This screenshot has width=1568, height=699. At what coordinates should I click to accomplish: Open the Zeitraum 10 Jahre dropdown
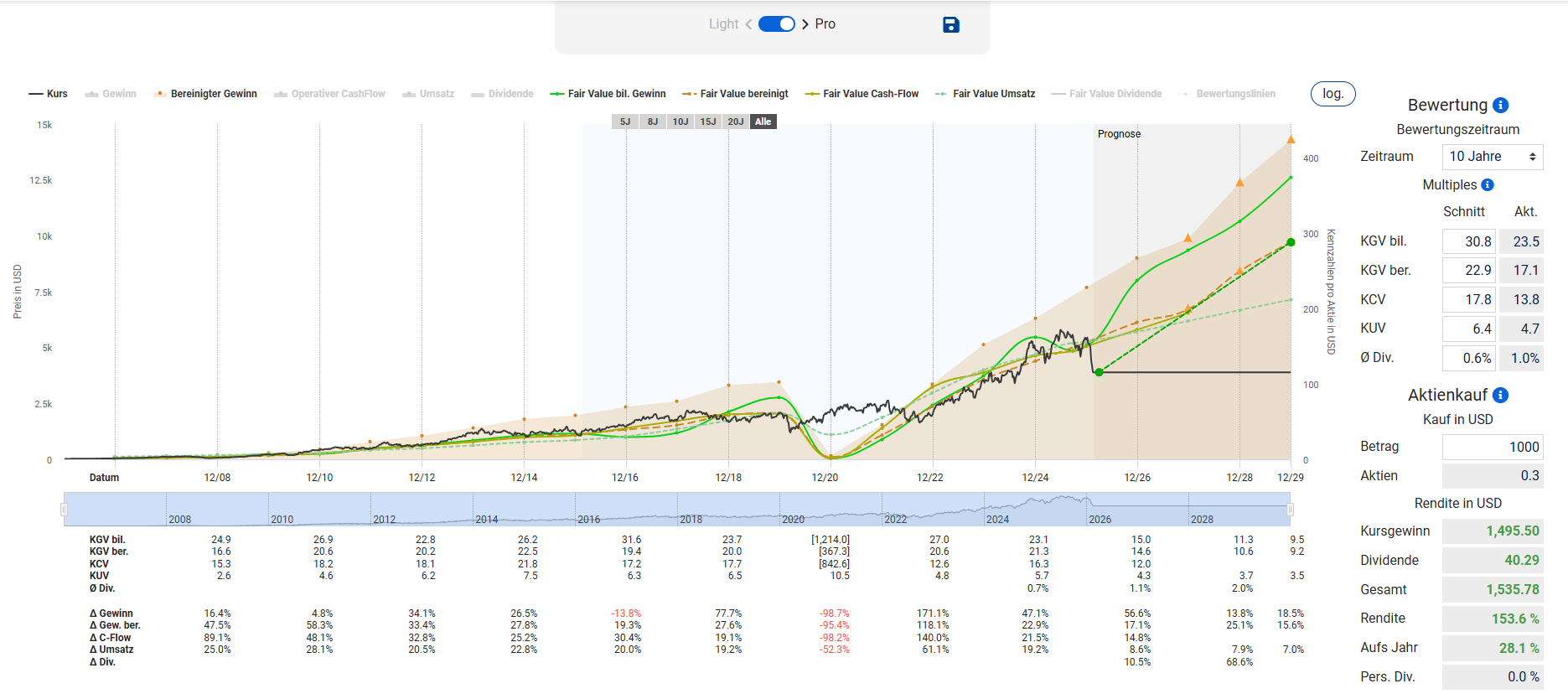click(1492, 157)
